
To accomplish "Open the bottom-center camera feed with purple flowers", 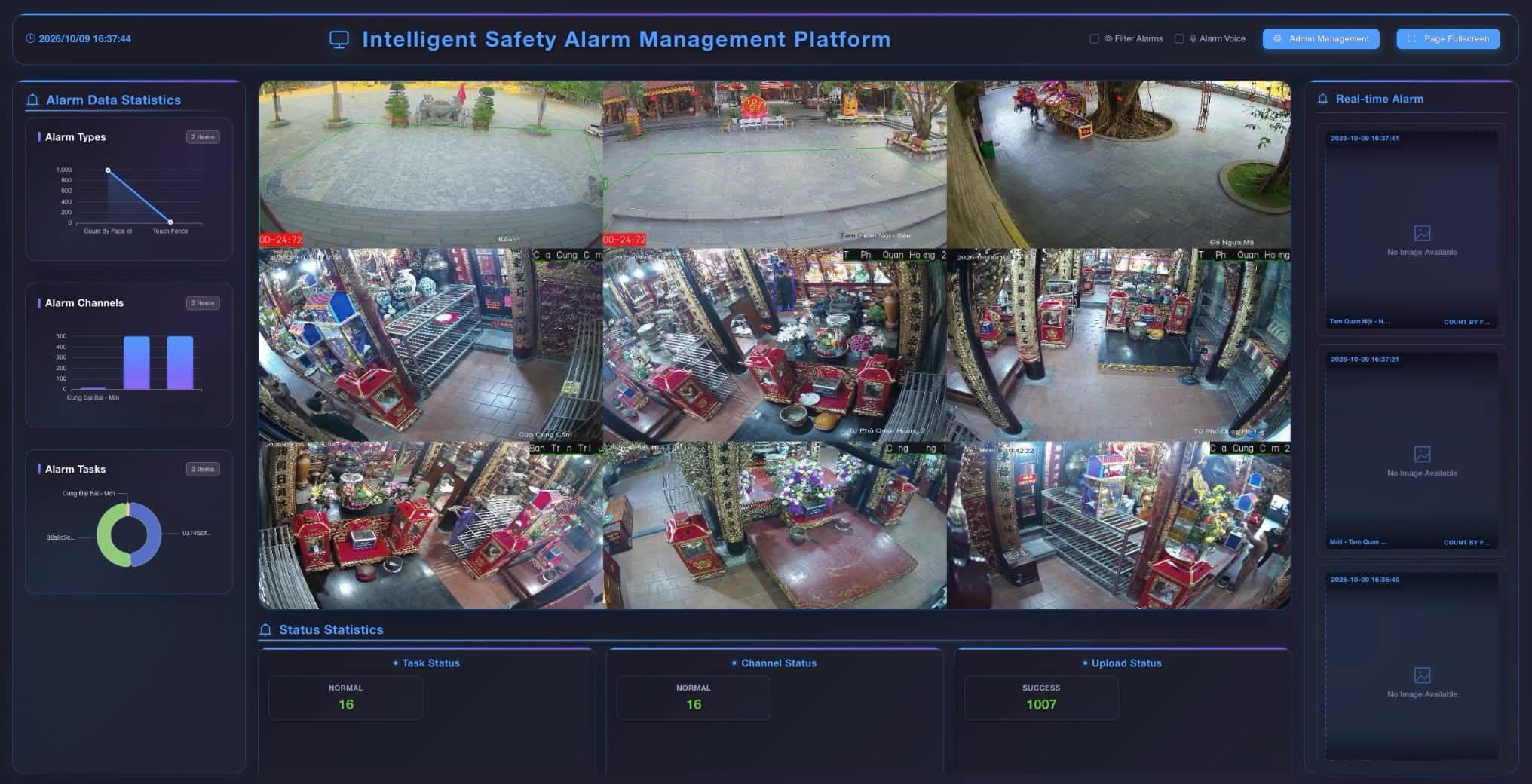I will pos(774,525).
